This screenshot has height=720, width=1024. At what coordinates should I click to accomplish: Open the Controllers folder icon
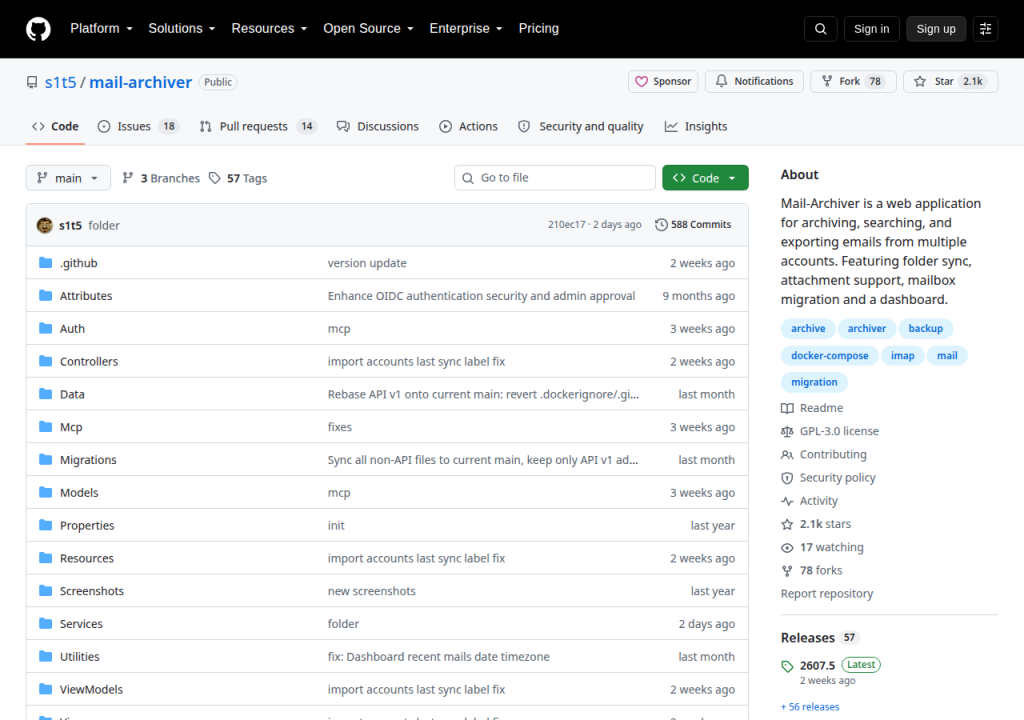[45, 361]
